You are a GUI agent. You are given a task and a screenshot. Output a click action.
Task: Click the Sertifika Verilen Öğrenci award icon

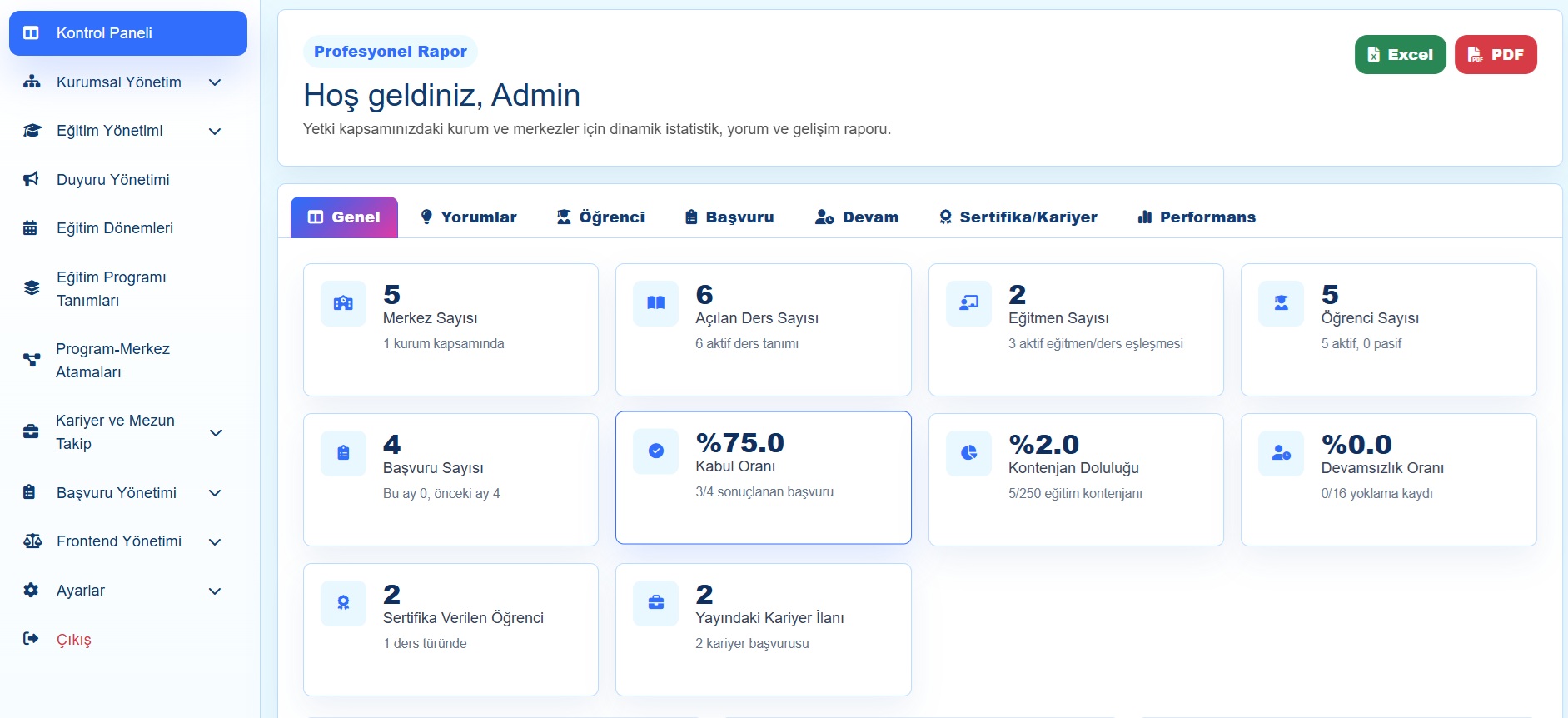pos(343,603)
